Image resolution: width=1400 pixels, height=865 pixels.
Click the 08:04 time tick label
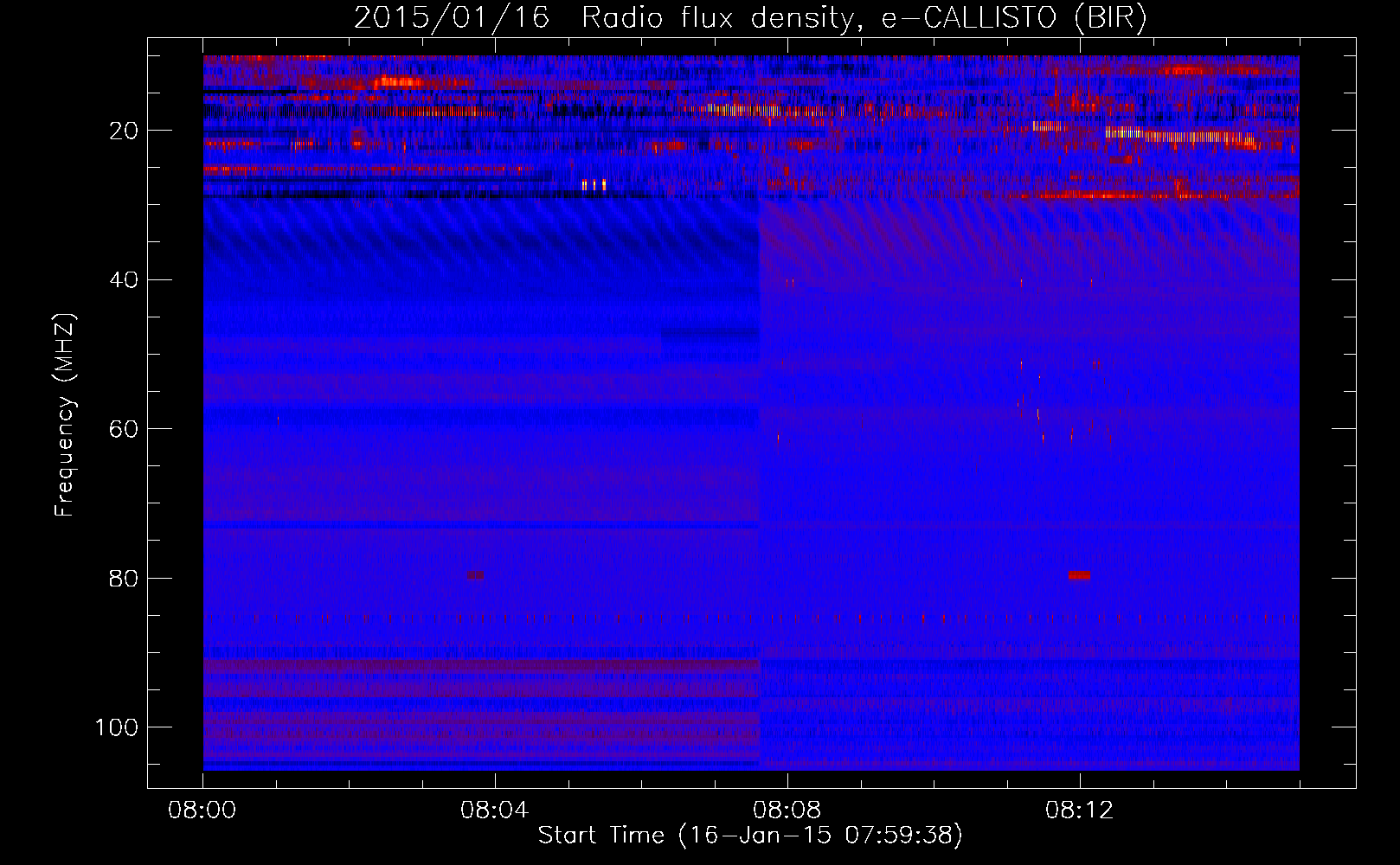495,811
